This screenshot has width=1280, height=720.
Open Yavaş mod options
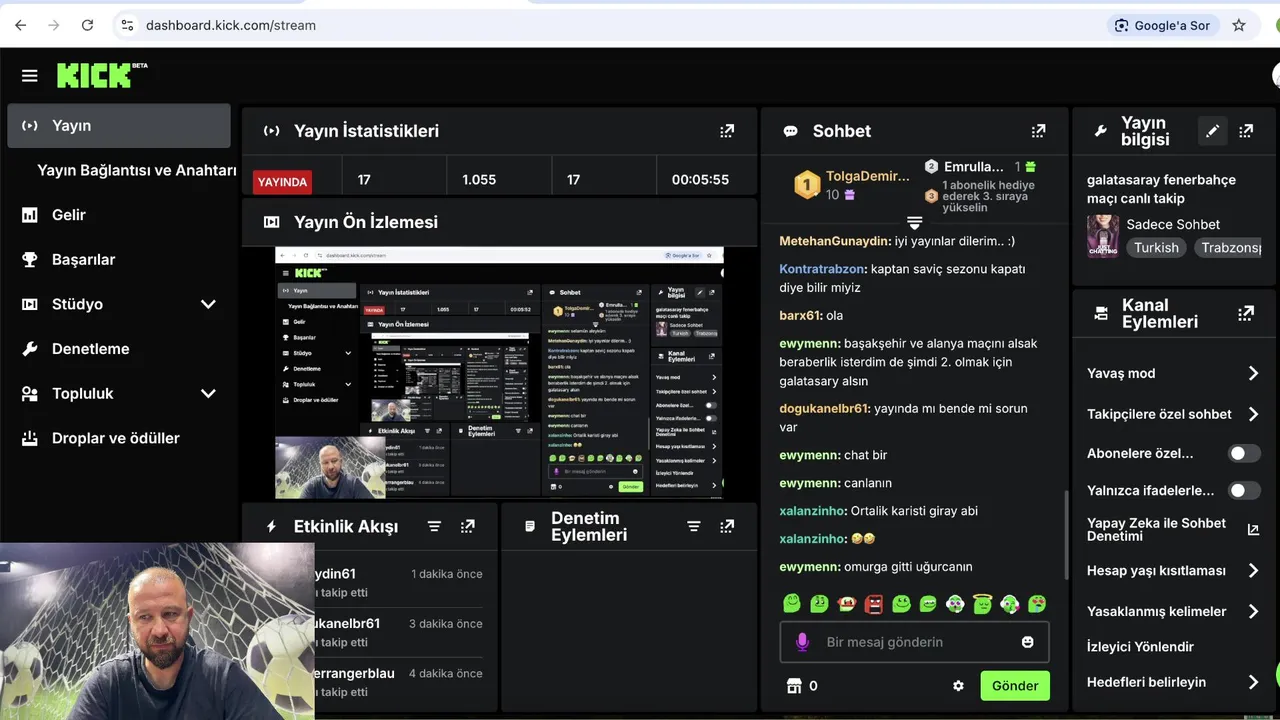point(1173,373)
